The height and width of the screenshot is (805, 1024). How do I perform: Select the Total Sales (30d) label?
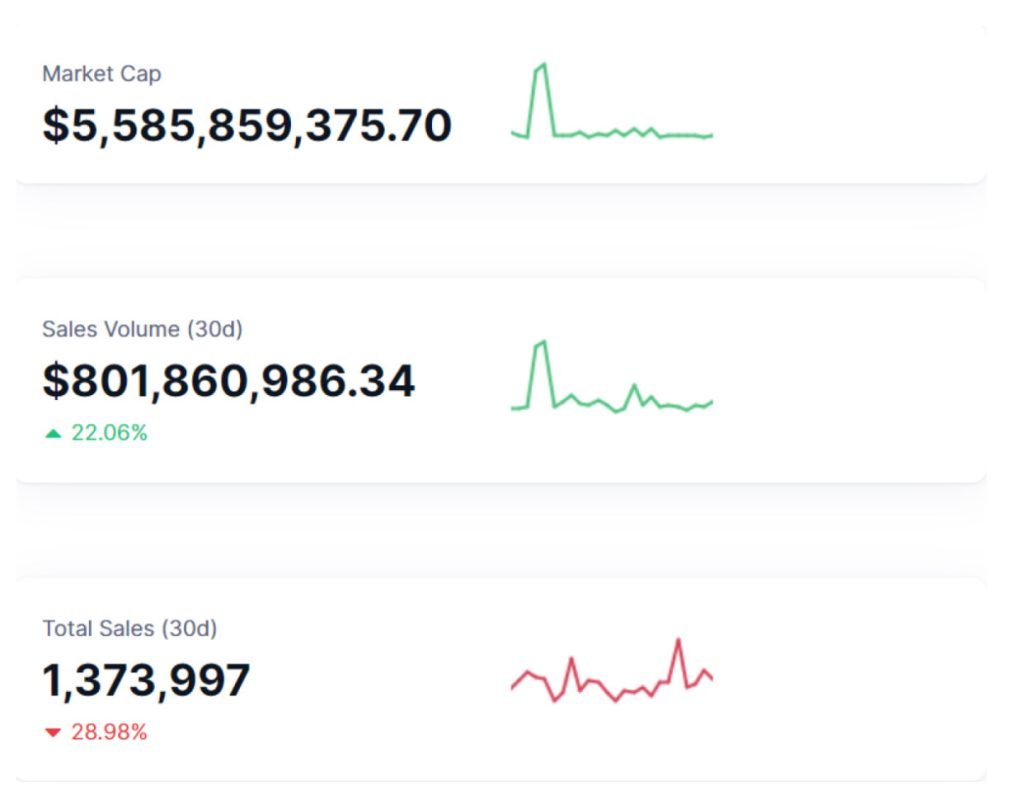point(129,628)
